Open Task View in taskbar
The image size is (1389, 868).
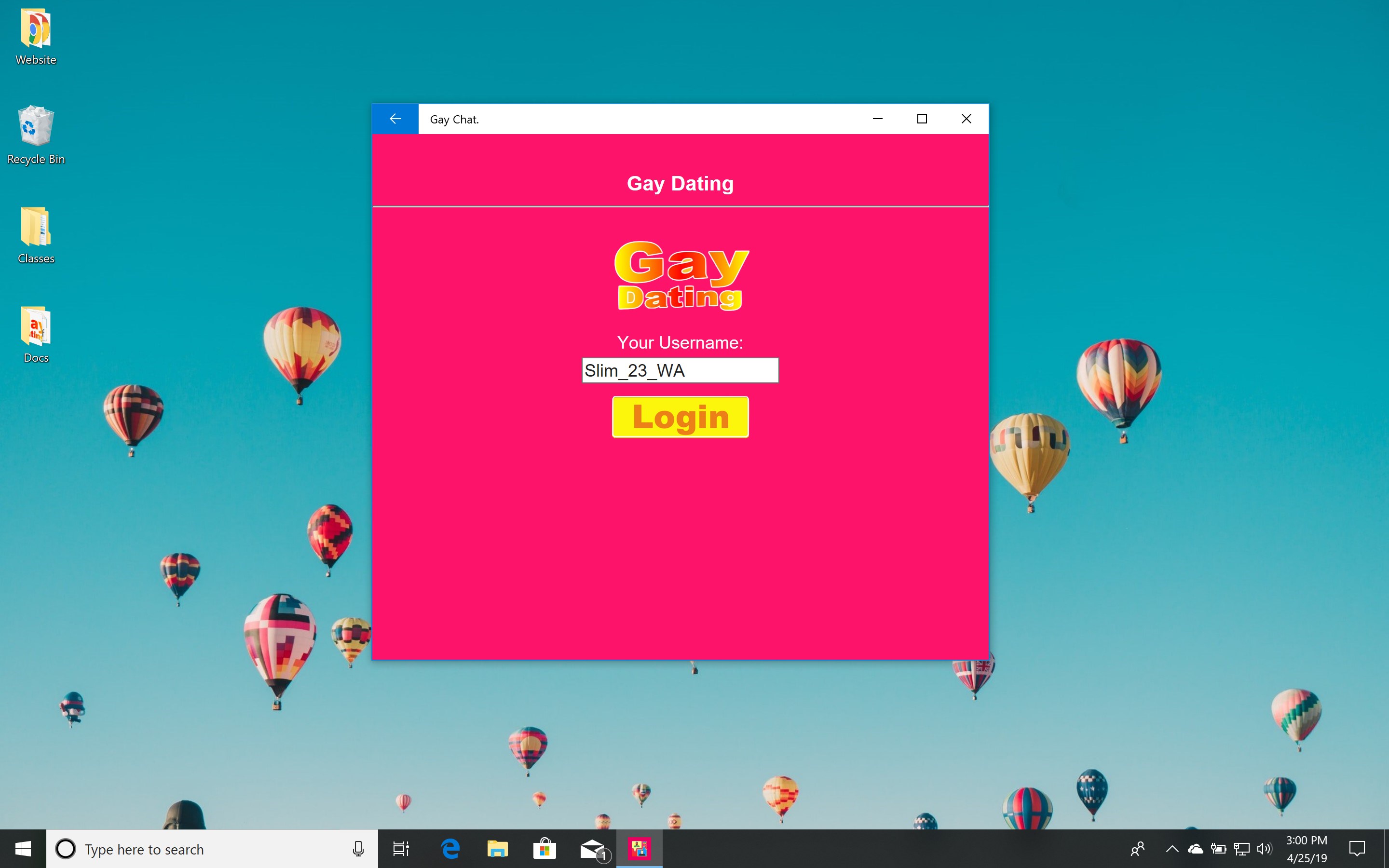(x=401, y=849)
